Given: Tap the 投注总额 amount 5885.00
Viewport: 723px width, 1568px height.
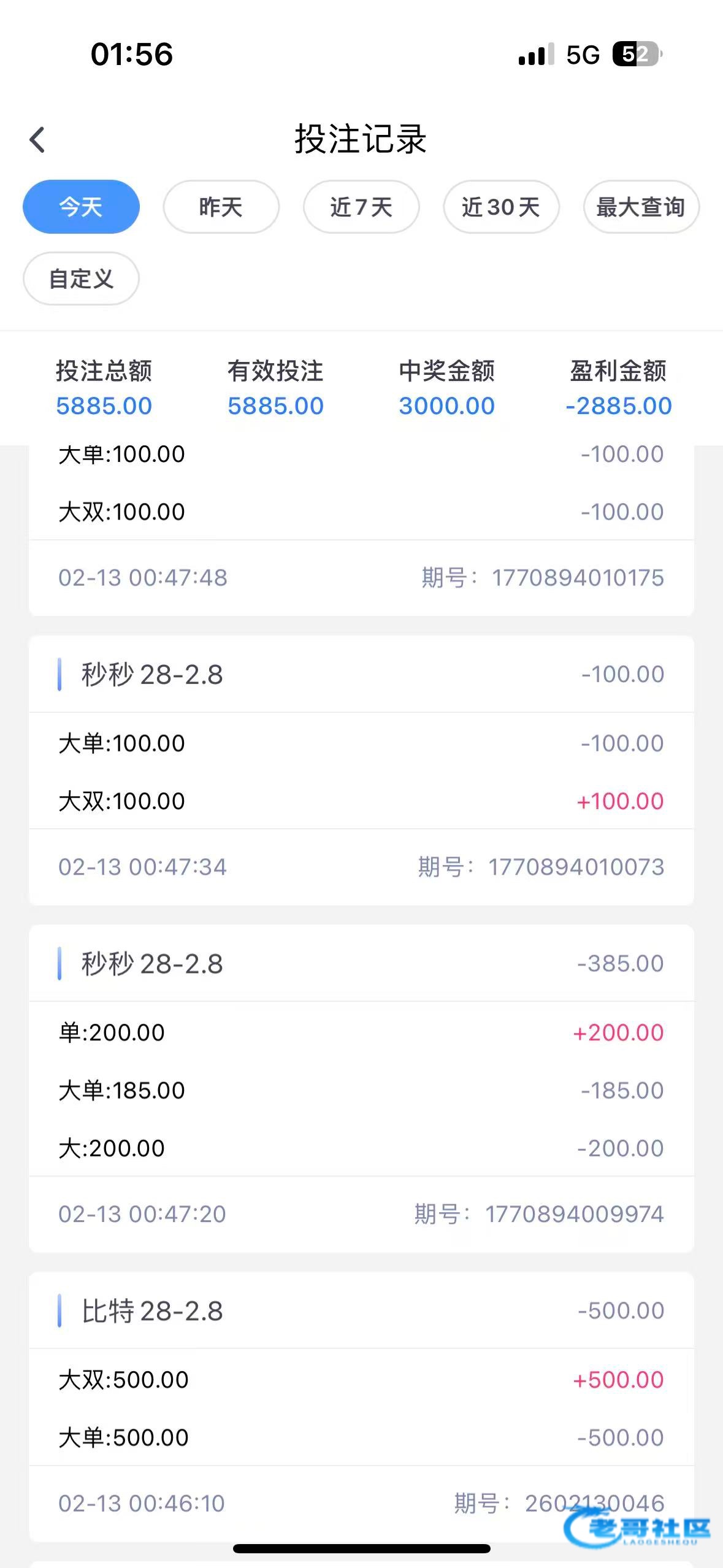Looking at the screenshot, I should coord(104,406).
